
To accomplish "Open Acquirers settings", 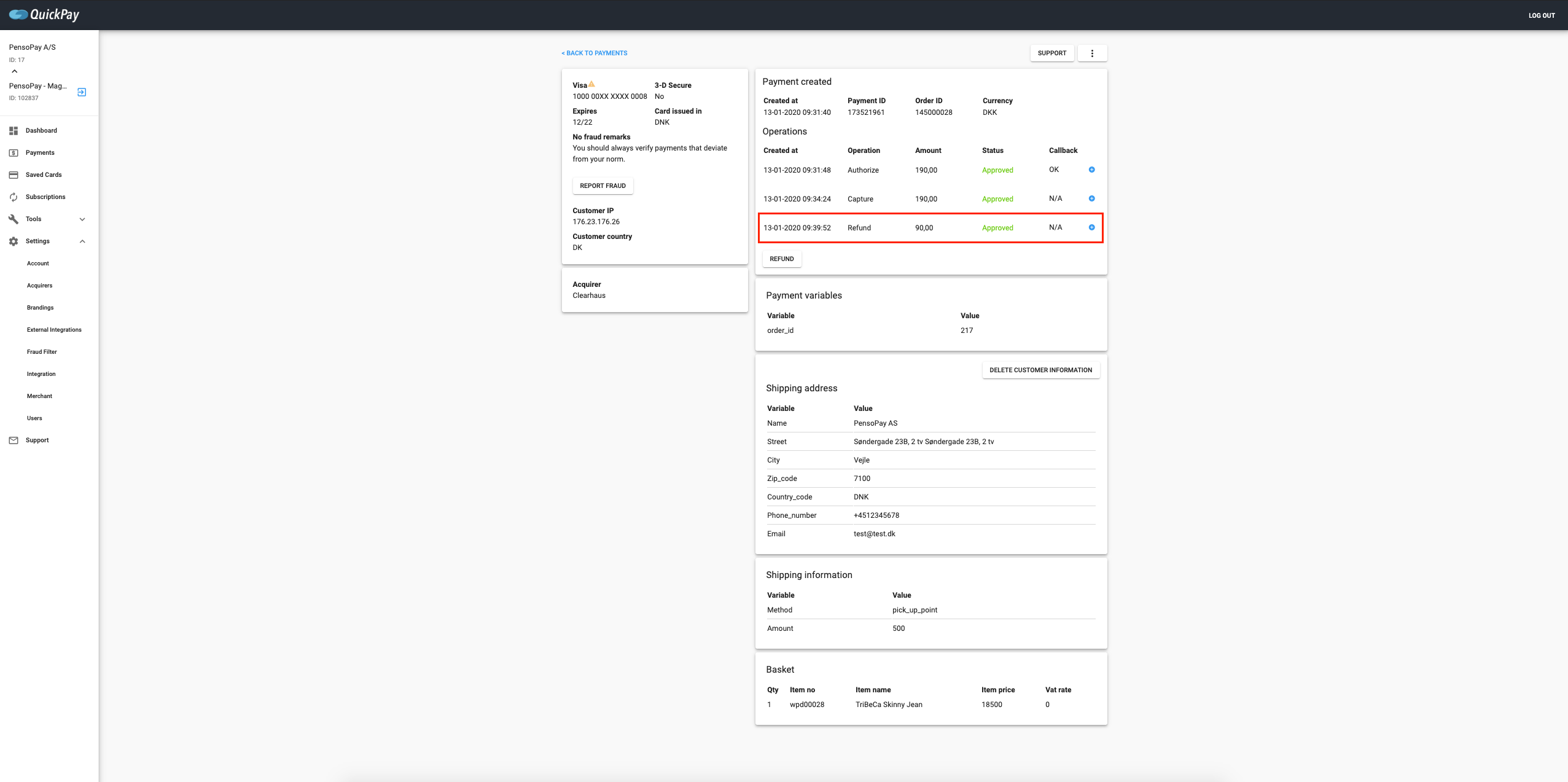I will coord(40,286).
